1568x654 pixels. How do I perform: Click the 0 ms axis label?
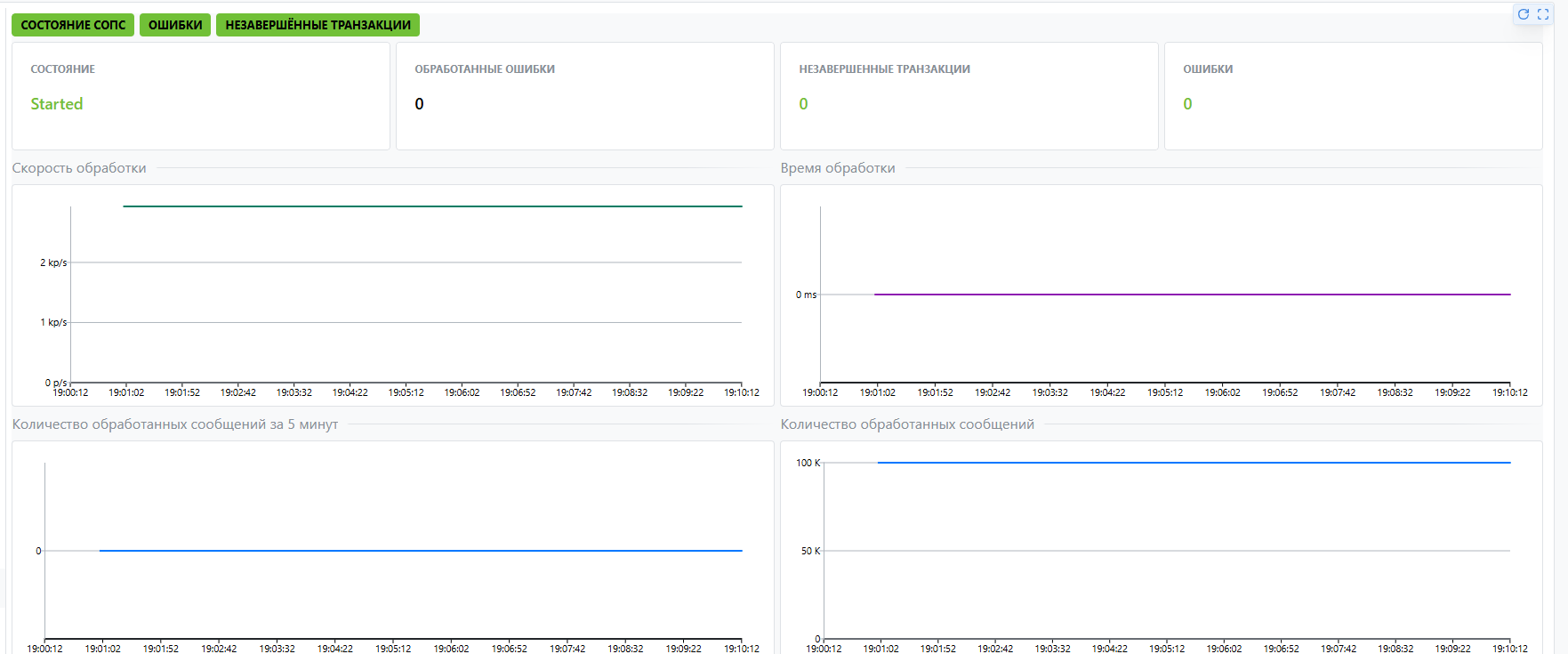(806, 295)
